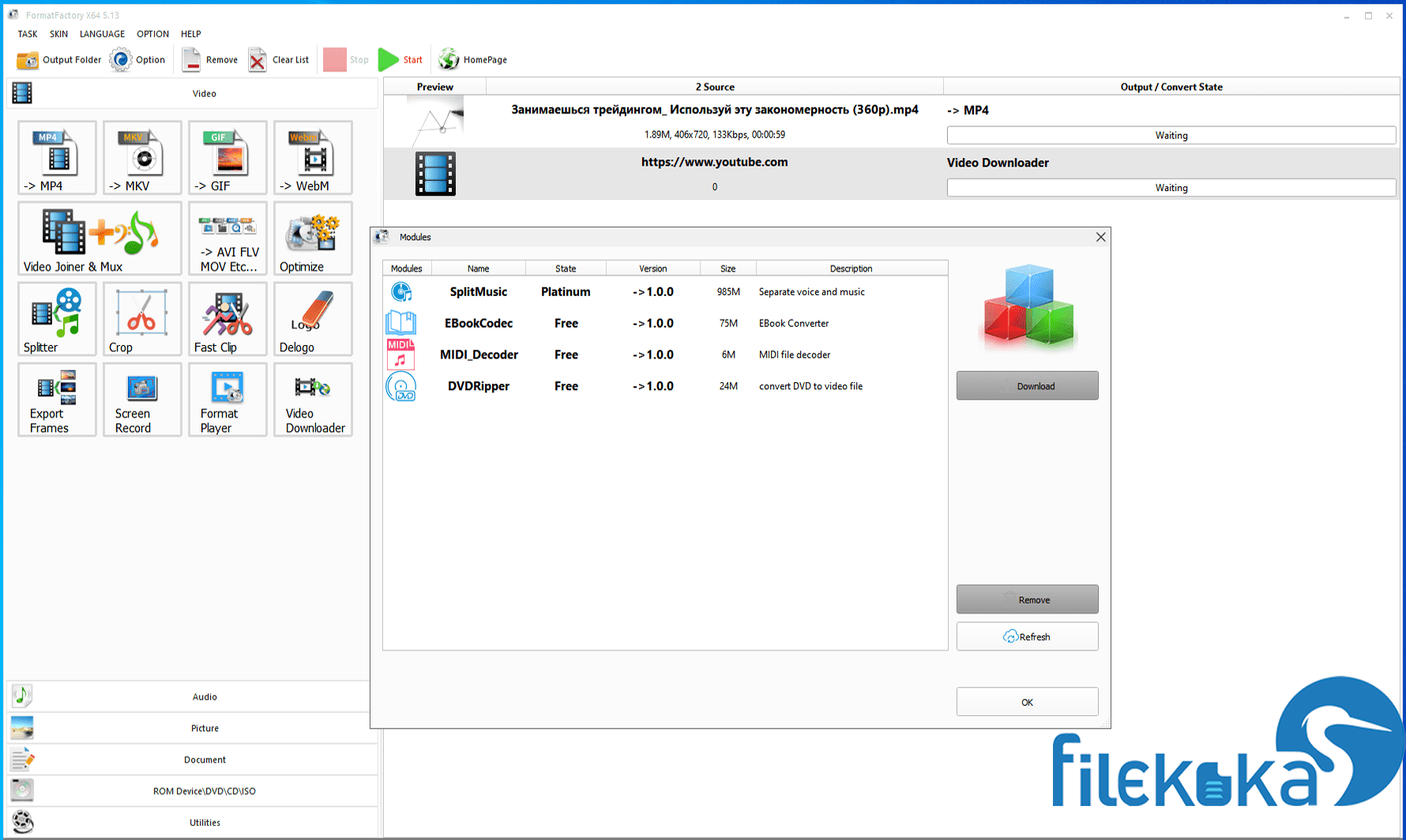
Task: Click the 2 Source column header
Action: [x=715, y=87]
